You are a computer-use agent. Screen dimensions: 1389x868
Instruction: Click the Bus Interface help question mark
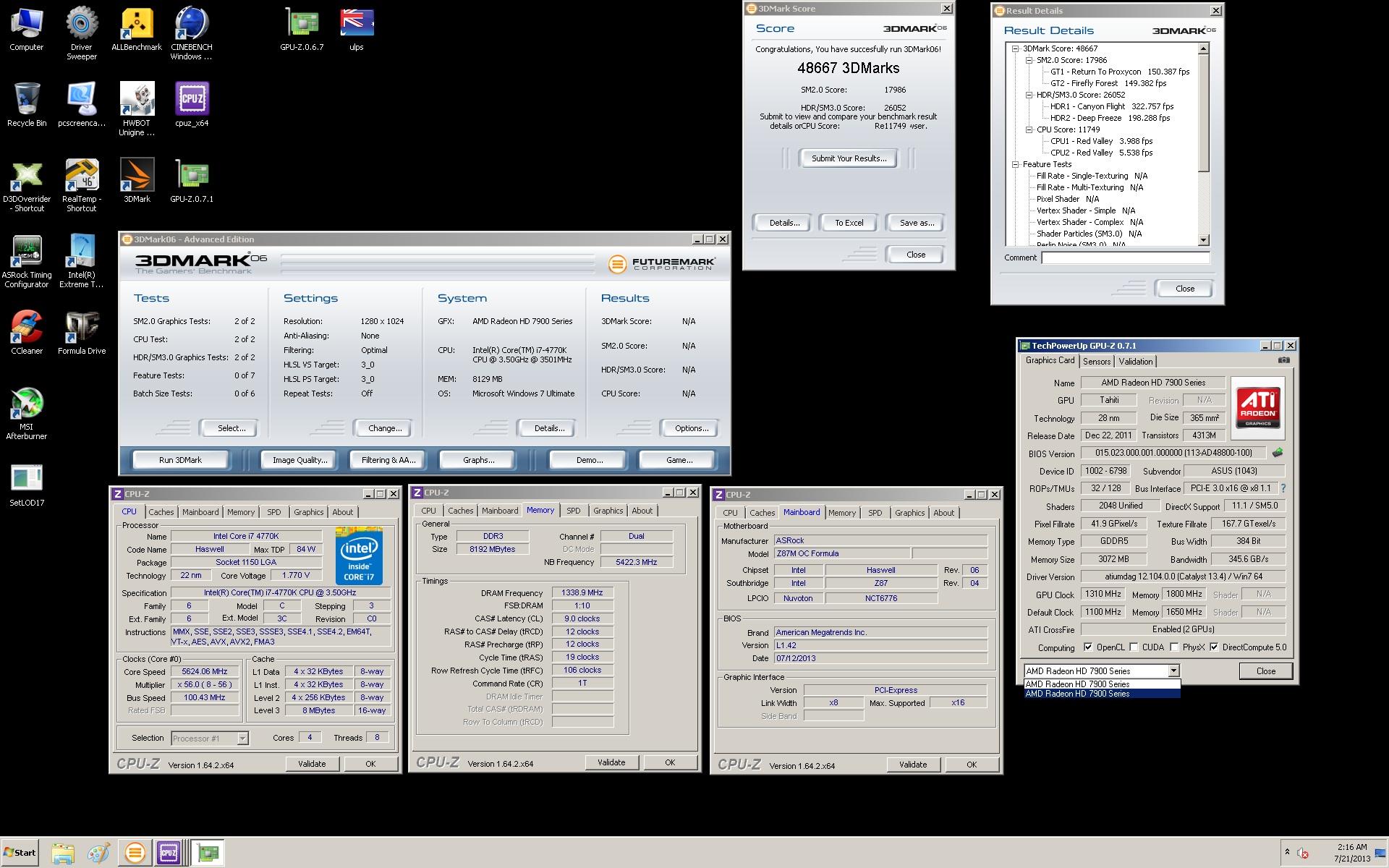[1283, 488]
